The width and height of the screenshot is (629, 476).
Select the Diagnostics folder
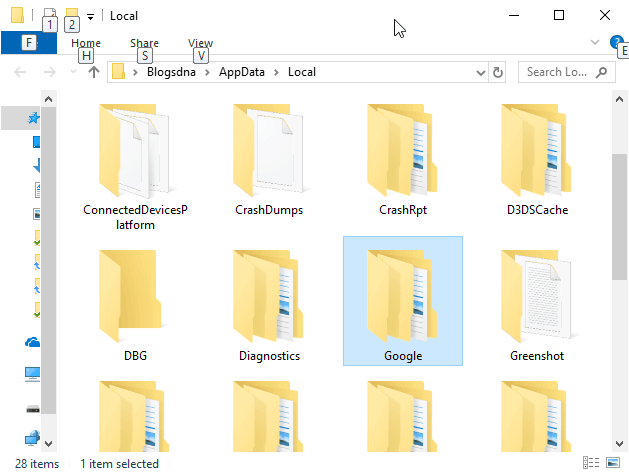(269, 306)
